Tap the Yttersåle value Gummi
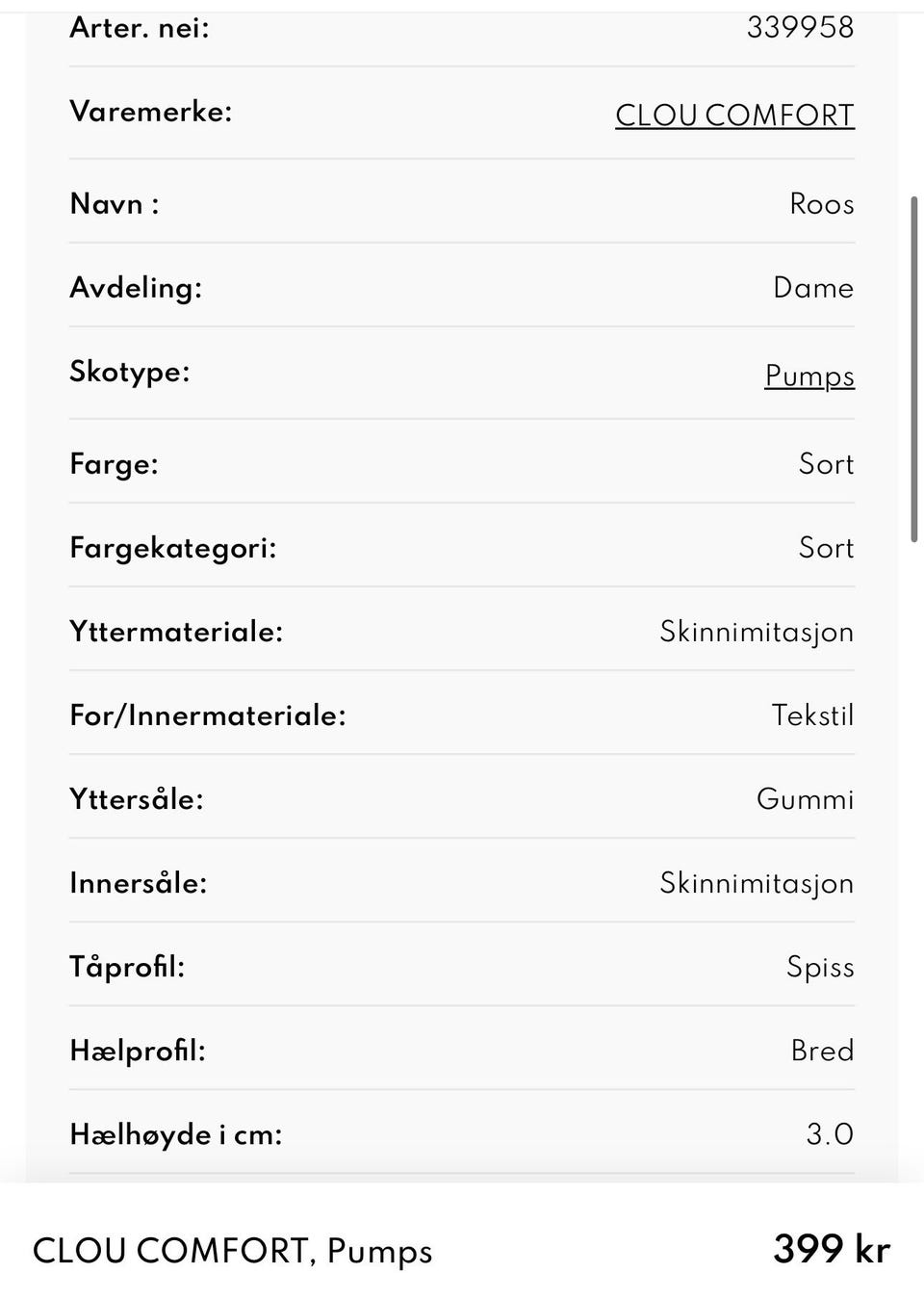This screenshot has height=1299, width=924. 805,799
